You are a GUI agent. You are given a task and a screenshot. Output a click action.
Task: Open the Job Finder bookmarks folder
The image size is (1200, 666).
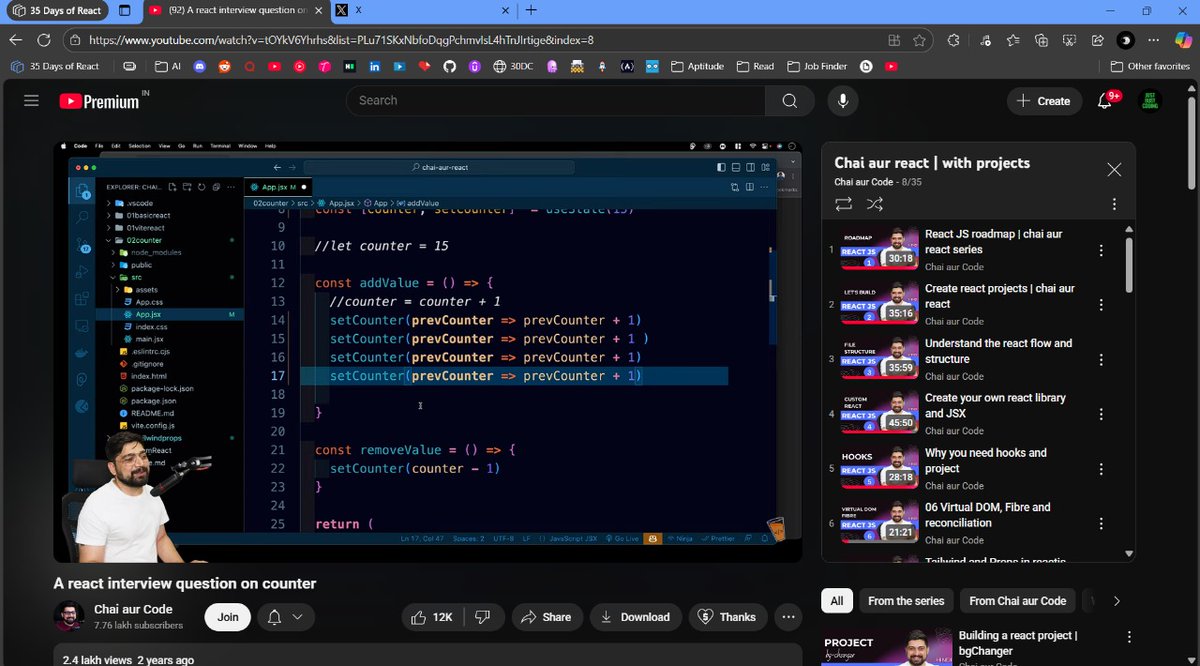coord(817,66)
